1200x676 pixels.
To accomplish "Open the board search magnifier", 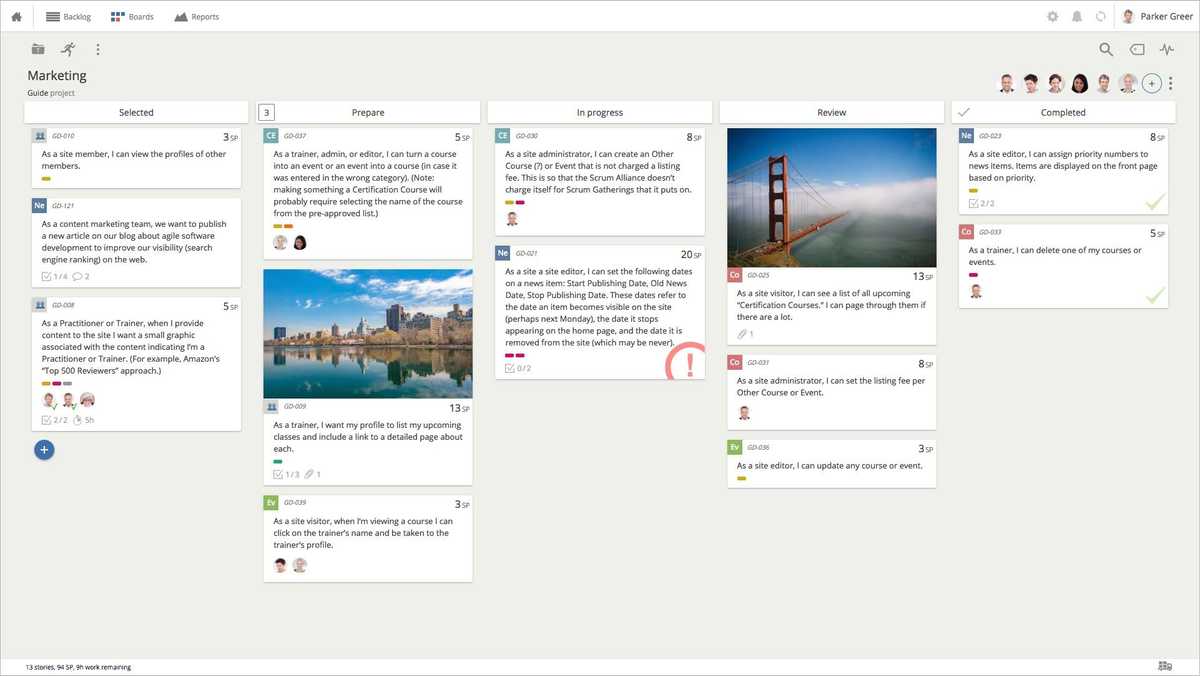I will 1106,49.
